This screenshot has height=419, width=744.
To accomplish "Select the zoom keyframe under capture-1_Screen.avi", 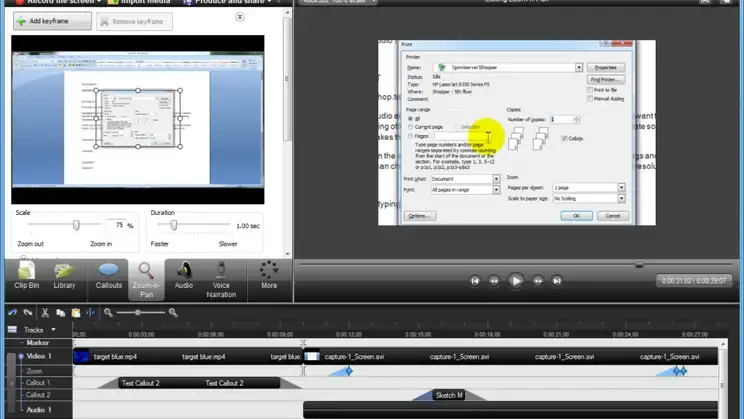I will [x=349, y=371].
